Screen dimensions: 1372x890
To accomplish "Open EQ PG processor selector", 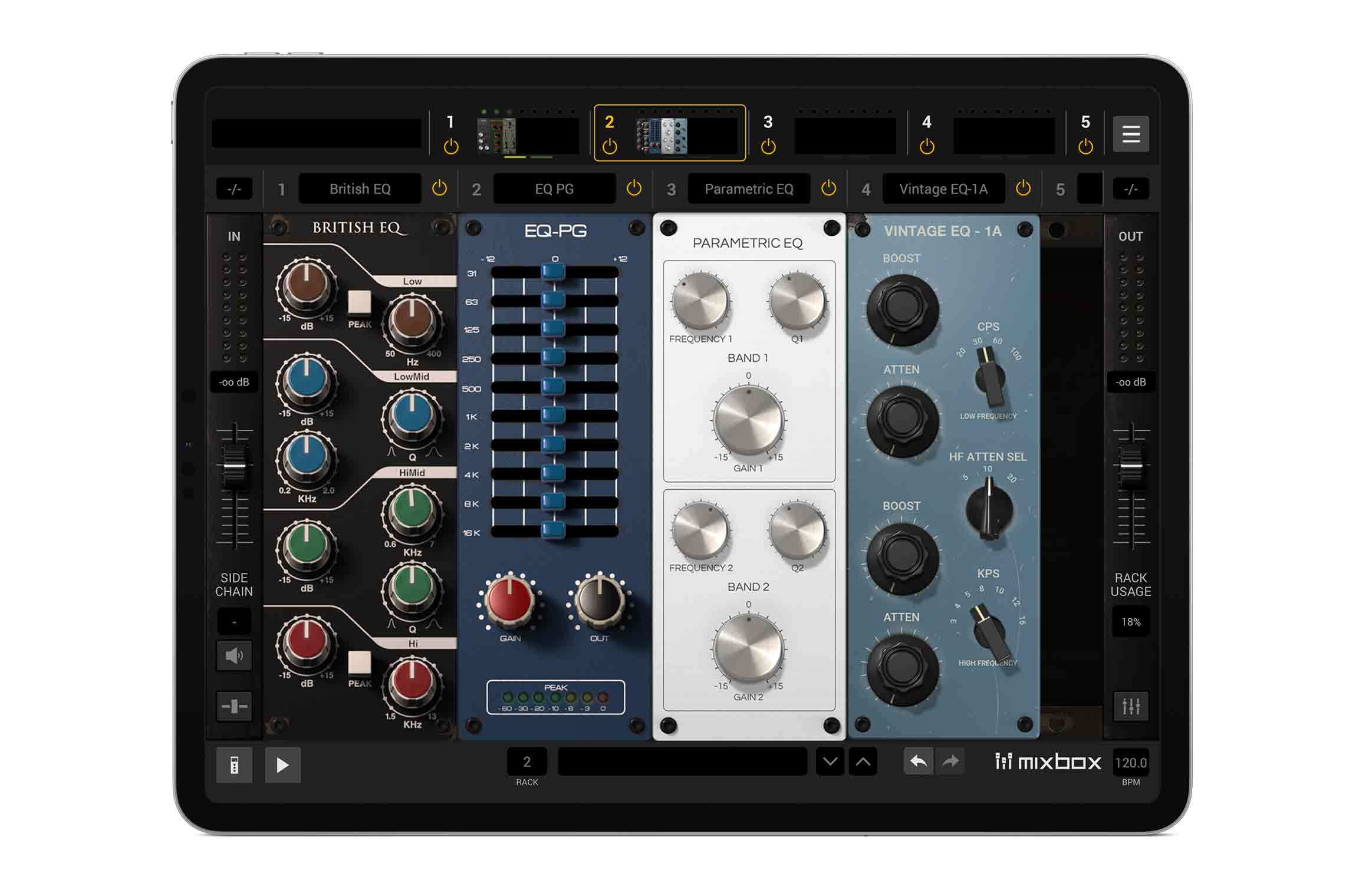I will coord(554,189).
